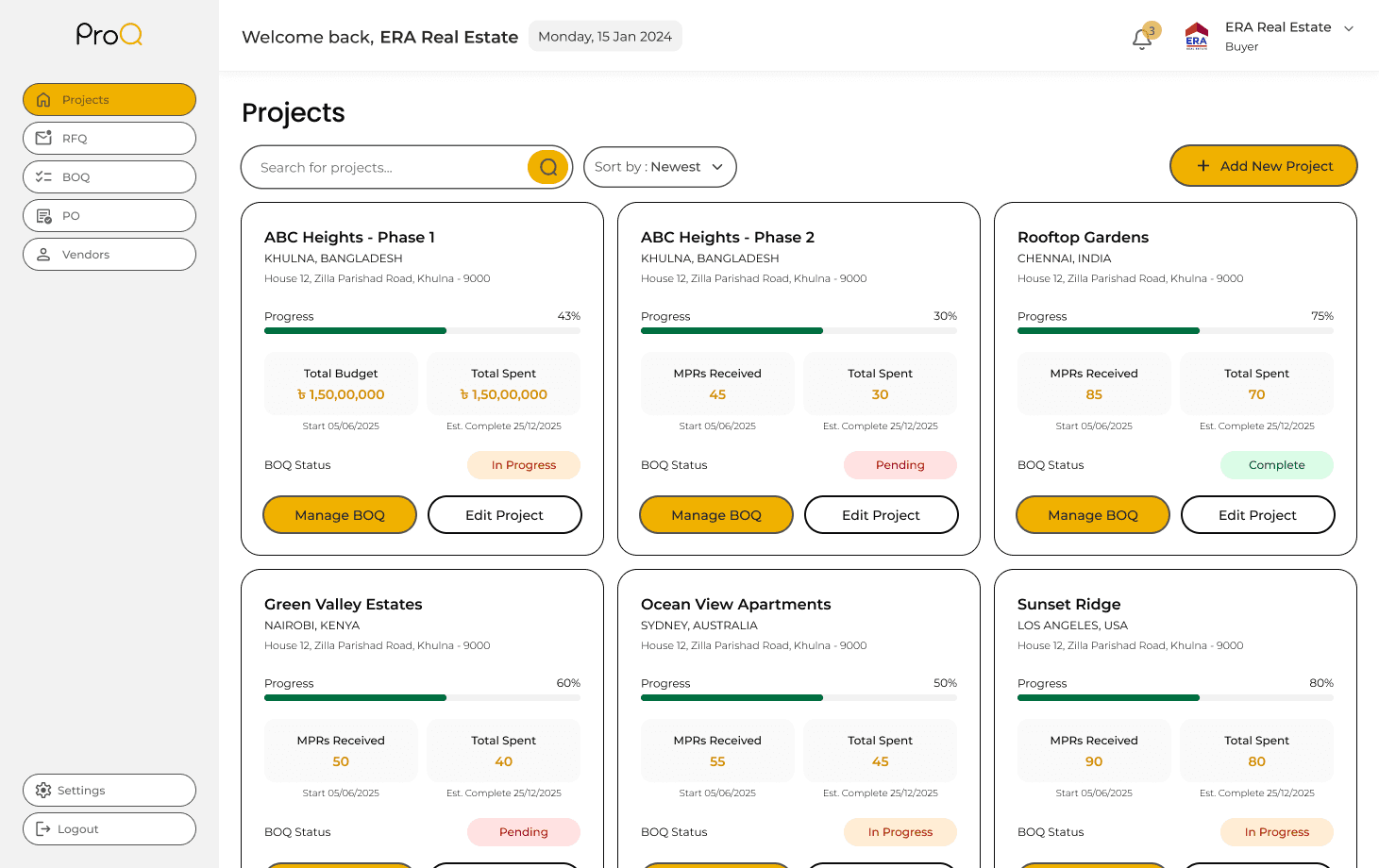The width and height of the screenshot is (1379, 868).
Task: Click the Vendors person icon
Action: coord(43,255)
